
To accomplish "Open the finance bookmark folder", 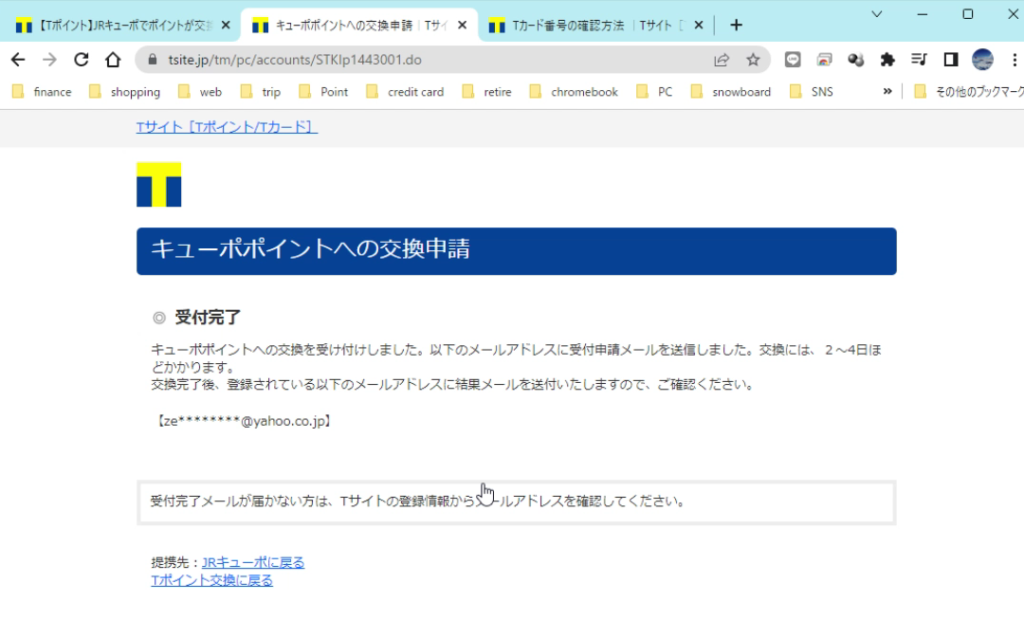I will pos(42,92).
